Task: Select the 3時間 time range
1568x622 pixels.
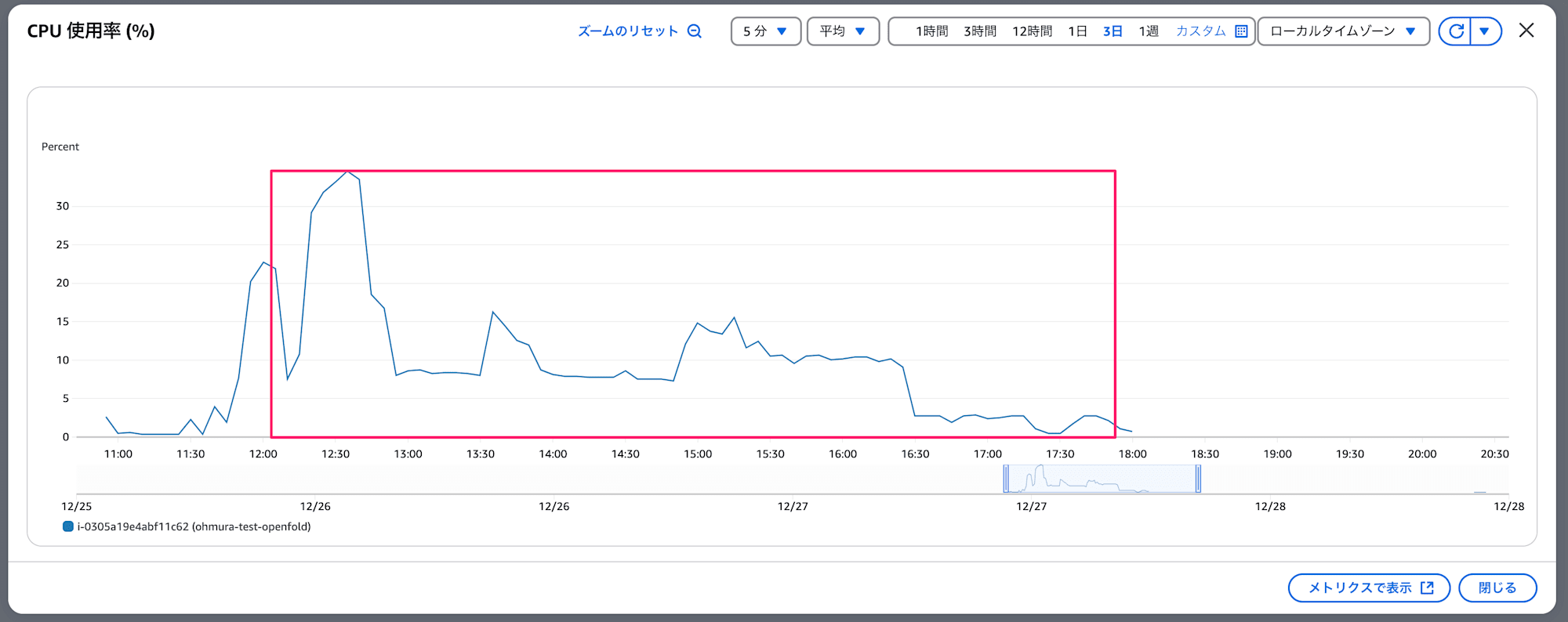Action: 980,31
